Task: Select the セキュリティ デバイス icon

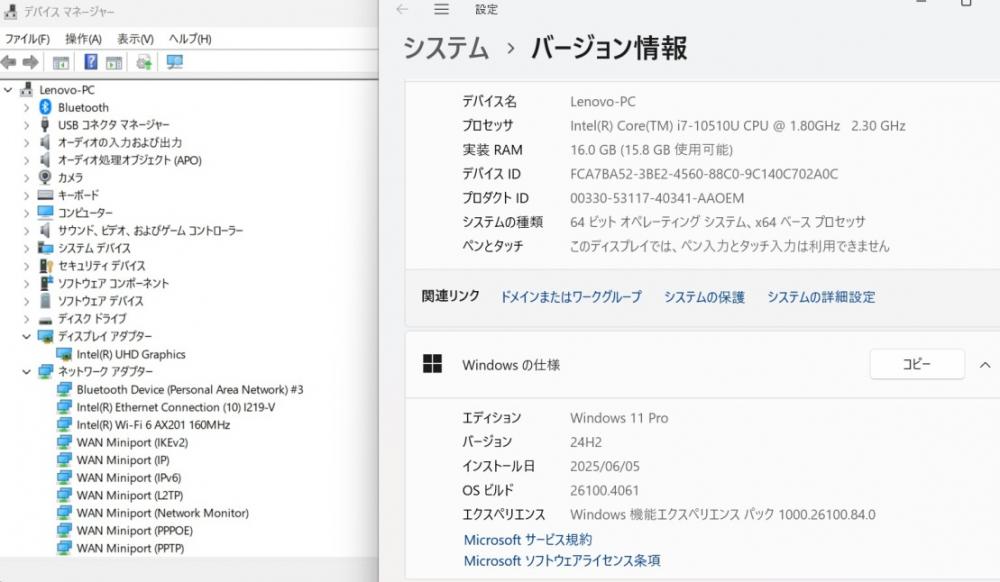Action: tap(46, 265)
